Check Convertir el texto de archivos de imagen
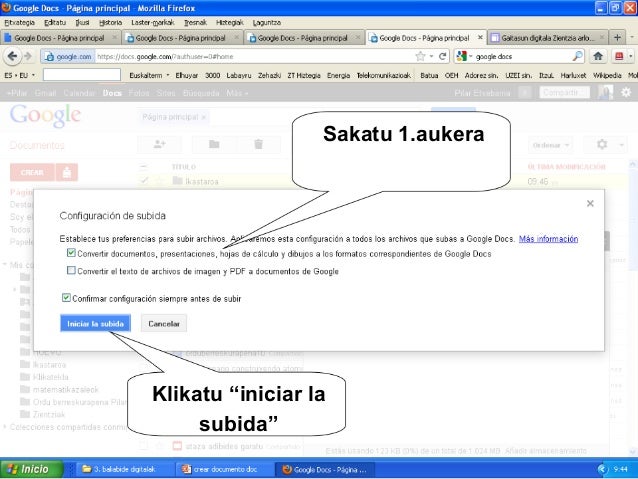This screenshot has width=638, height=479. [x=71, y=270]
